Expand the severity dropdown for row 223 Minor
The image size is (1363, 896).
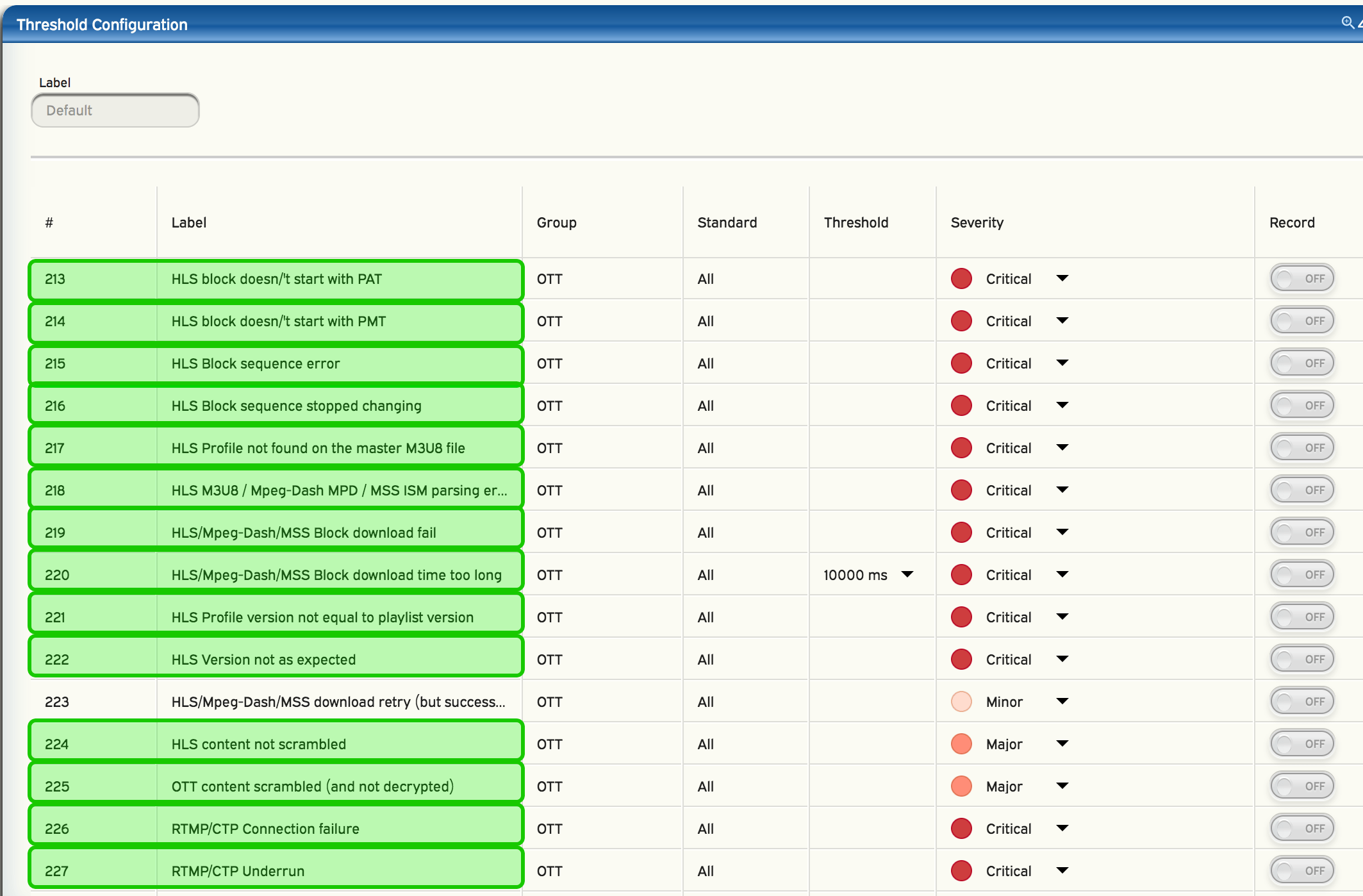(x=1062, y=701)
